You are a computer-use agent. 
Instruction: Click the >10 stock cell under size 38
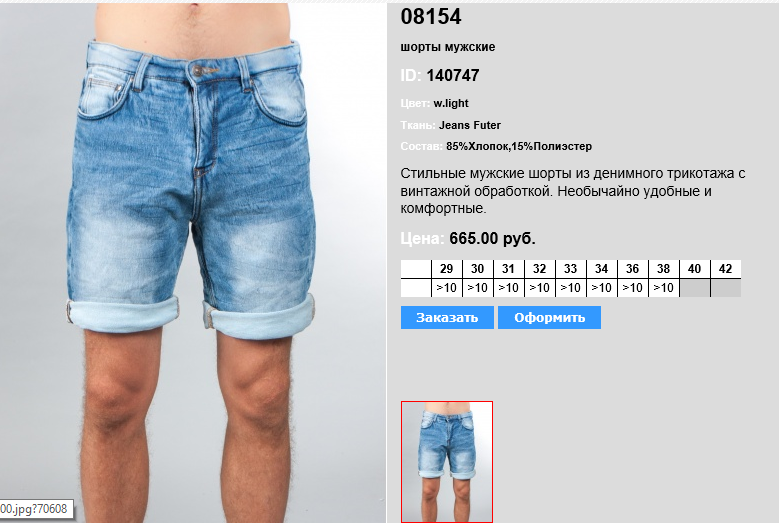click(663, 288)
